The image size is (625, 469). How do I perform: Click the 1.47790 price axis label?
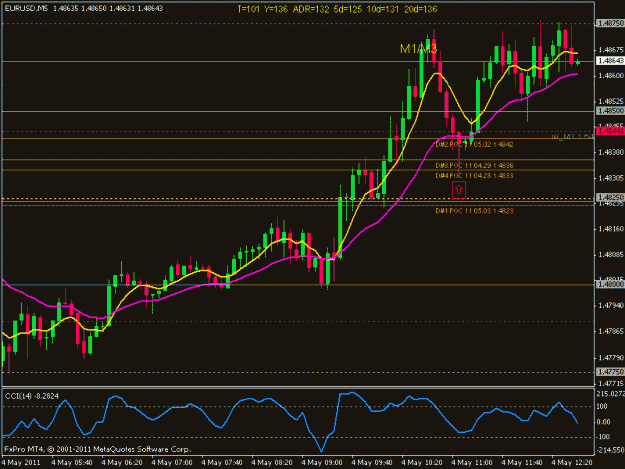611,358
